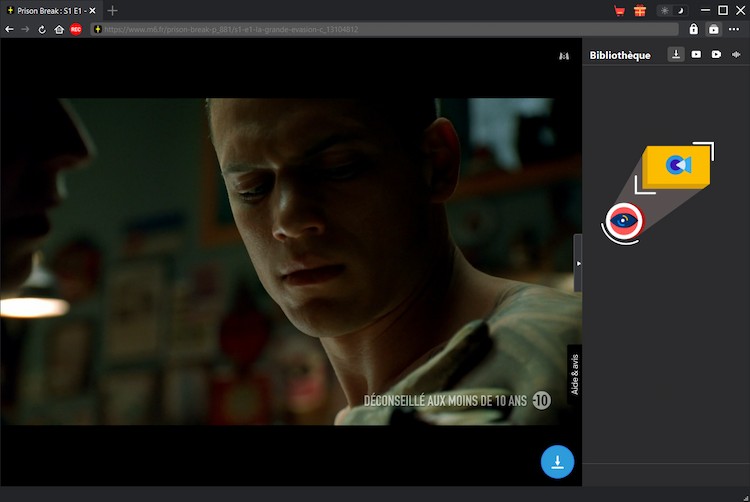Open a new tab with plus
This screenshot has height=502, width=750.
pos(112,11)
